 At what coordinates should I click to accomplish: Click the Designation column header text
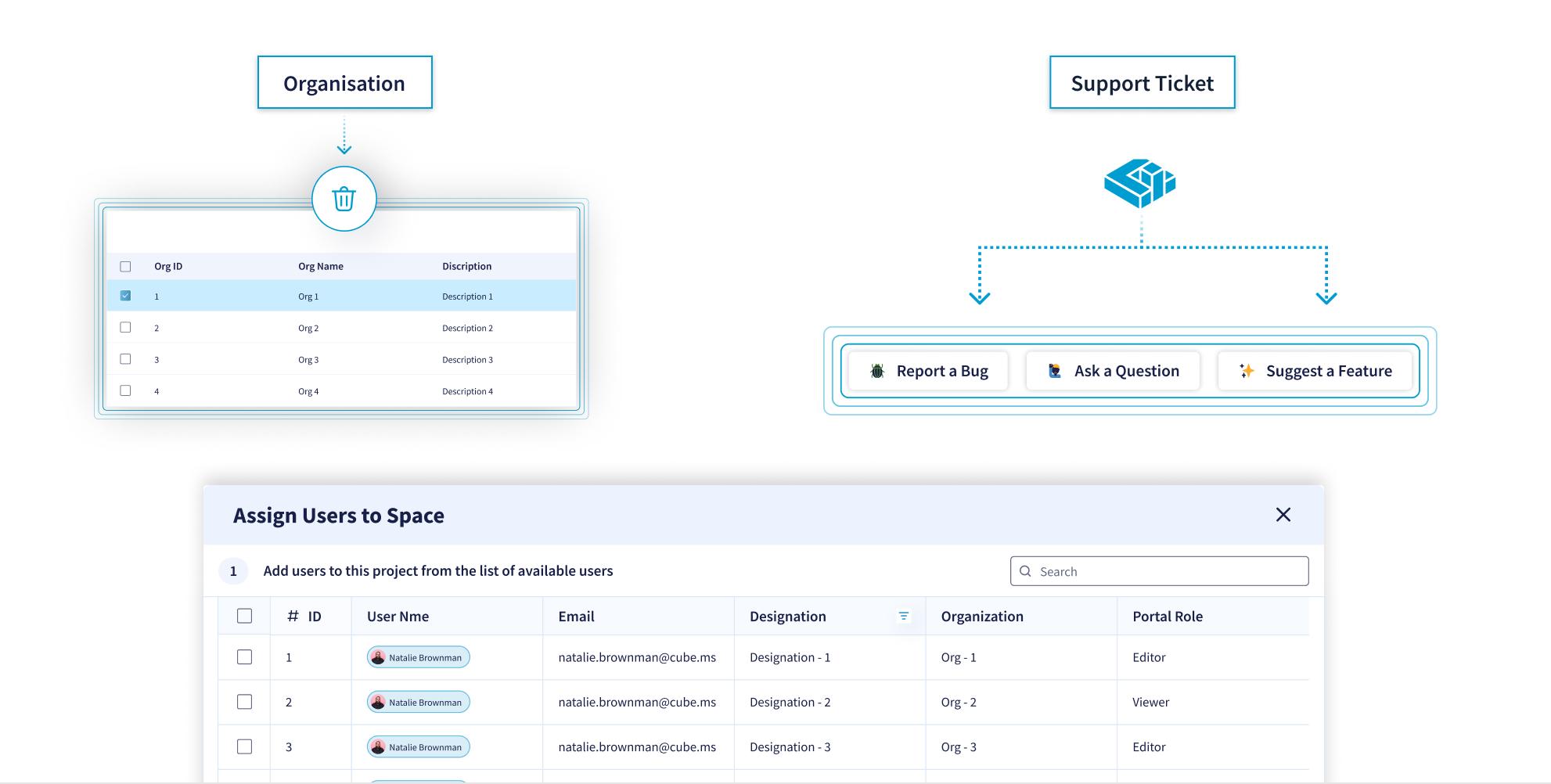[788, 617]
